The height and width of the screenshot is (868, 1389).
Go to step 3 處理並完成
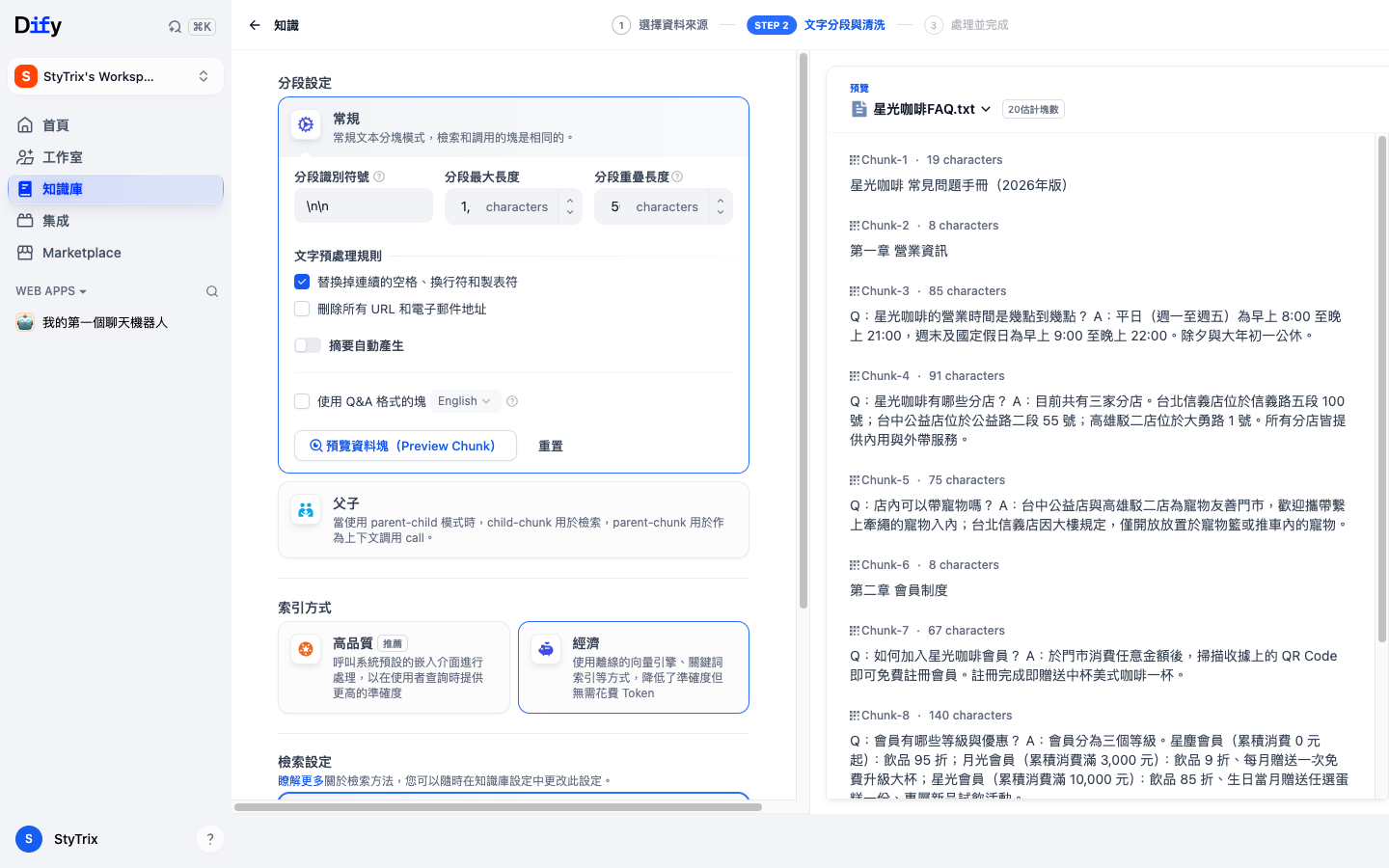[967, 25]
